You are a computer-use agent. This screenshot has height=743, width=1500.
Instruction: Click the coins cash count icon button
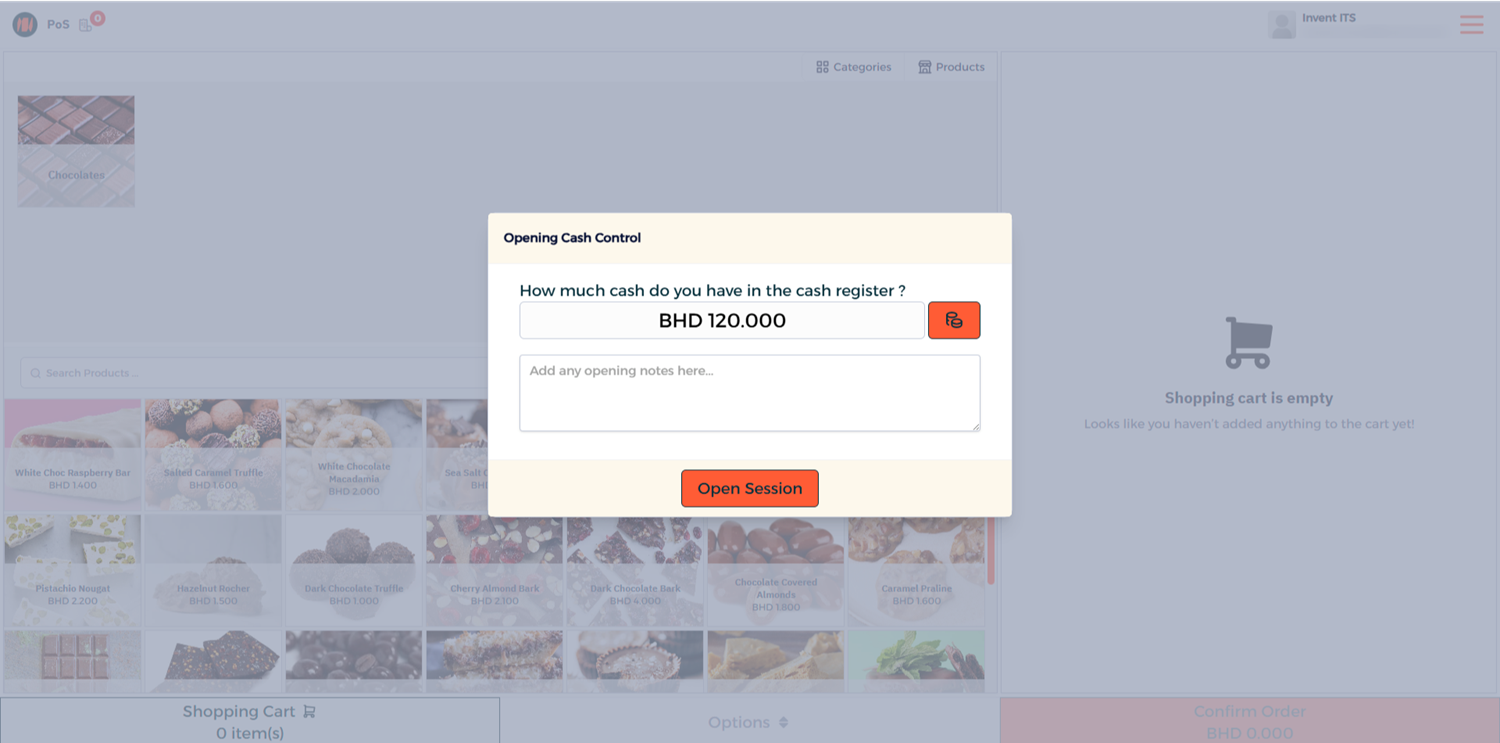954,320
